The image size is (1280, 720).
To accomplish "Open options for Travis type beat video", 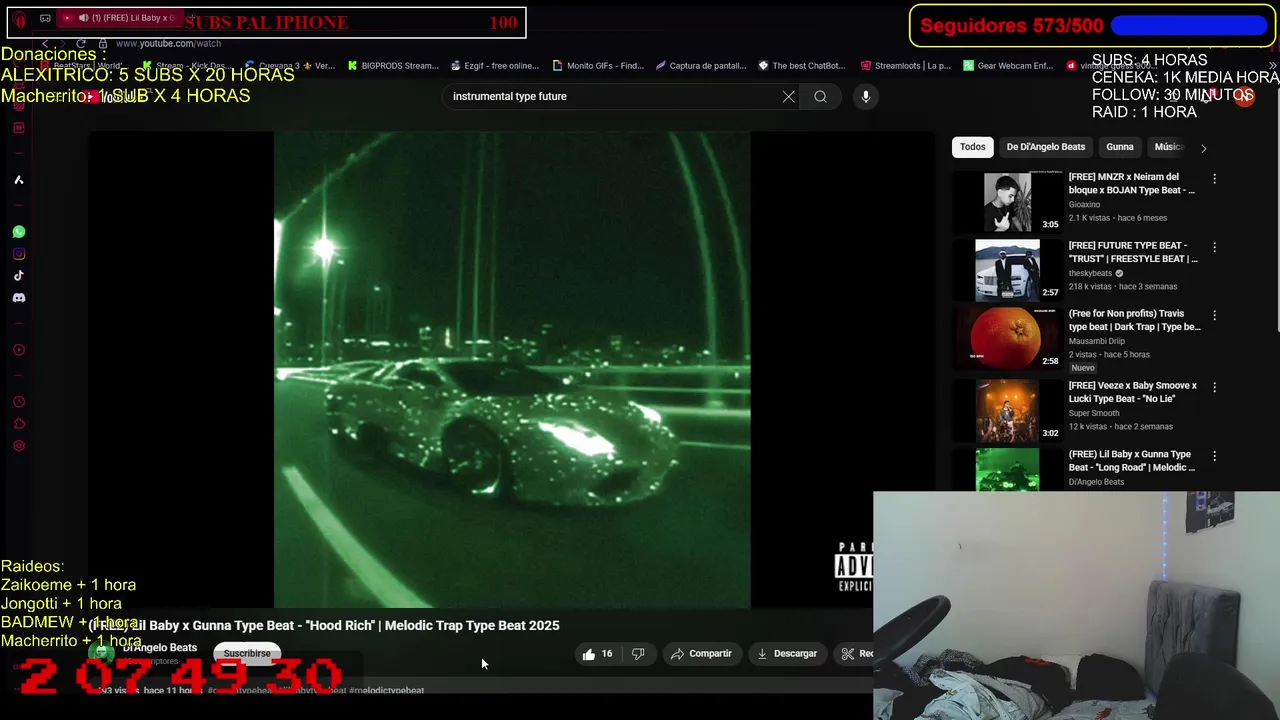I will 1214,315.
